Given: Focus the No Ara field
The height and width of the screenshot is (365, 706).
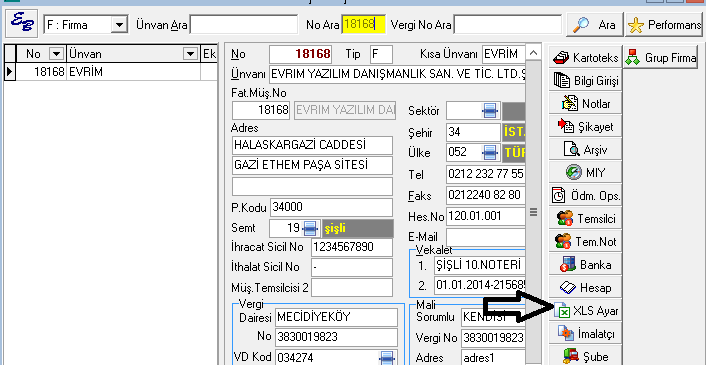Looking at the screenshot, I should click(363, 24).
